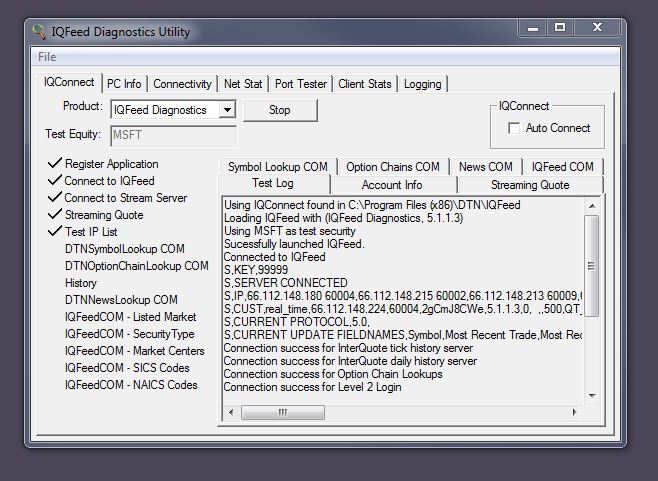Click the Test Equity MSFT field
Image resolution: width=658 pixels, height=481 pixels.
[173, 135]
